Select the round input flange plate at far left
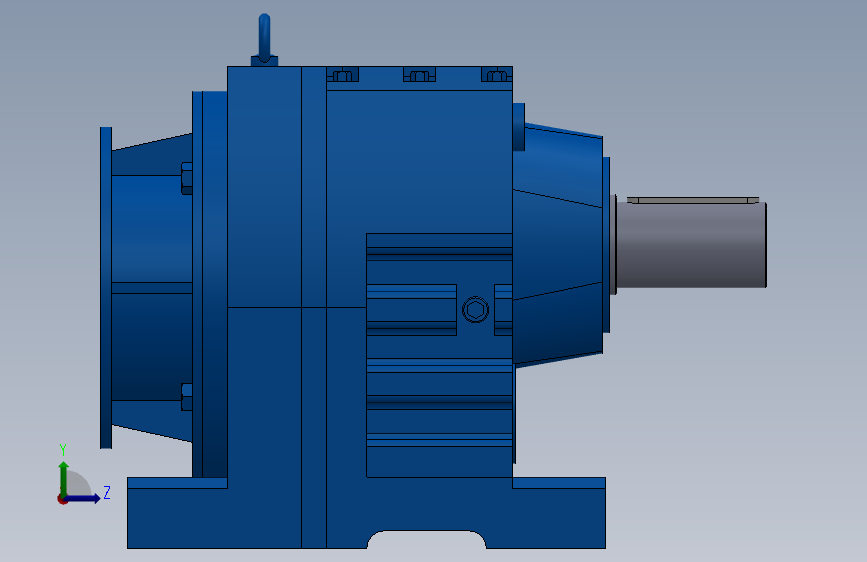 pyautogui.click(x=106, y=288)
